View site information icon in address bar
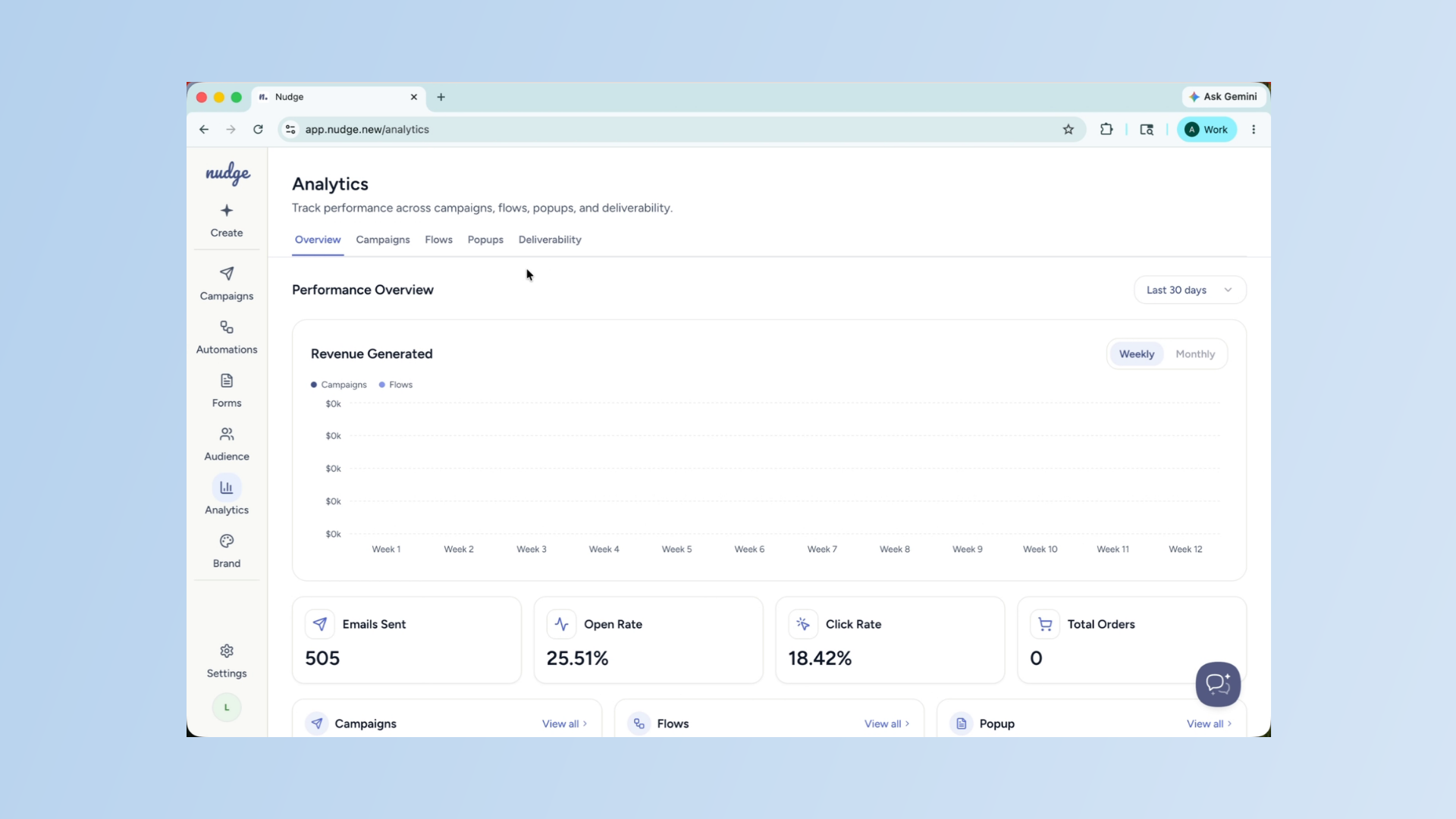Screen dimensions: 1456x819 pyautogui.click(x=290, y=130)
